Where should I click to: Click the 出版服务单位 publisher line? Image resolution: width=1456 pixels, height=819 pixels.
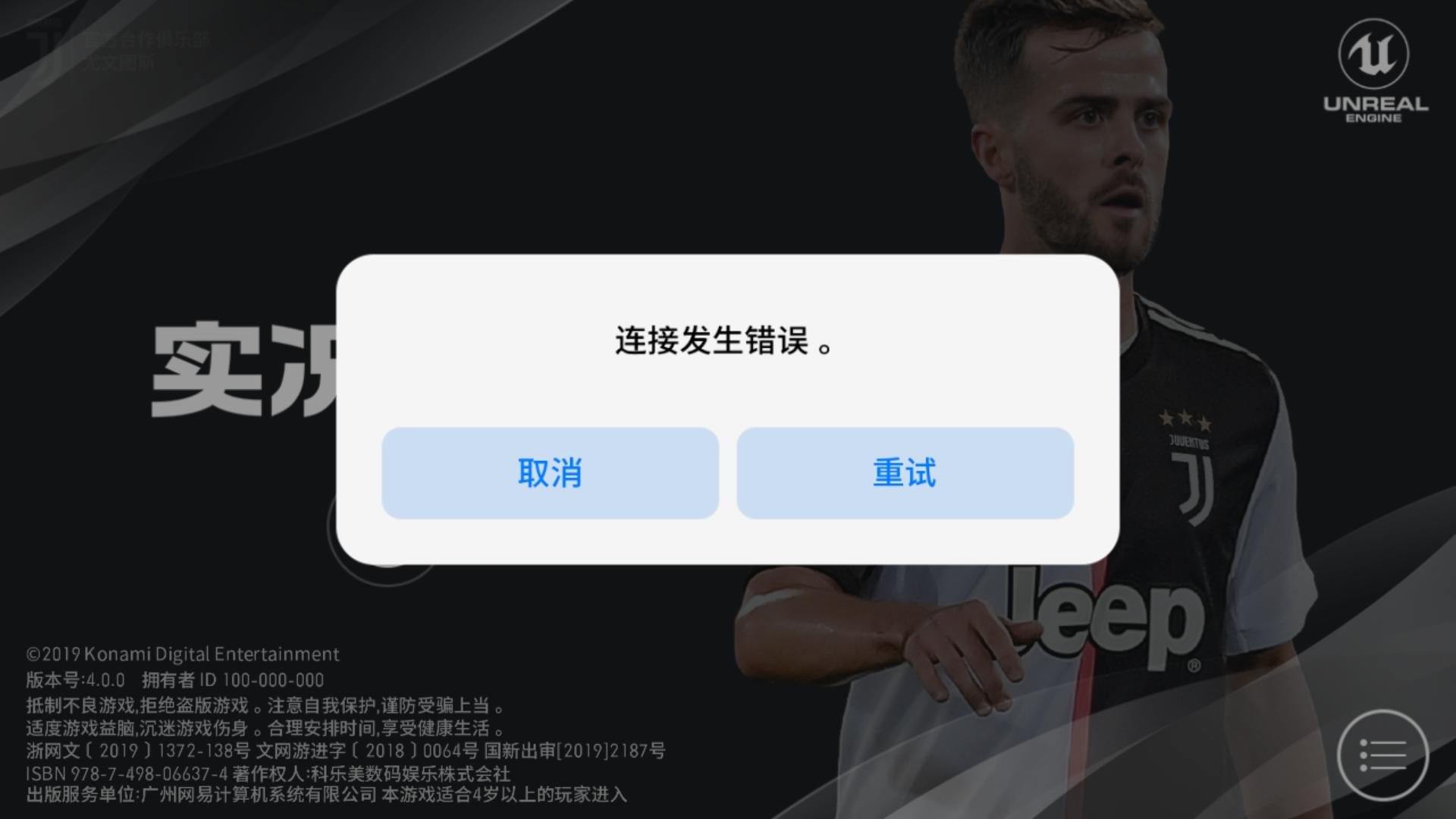[x=327, y=795]
